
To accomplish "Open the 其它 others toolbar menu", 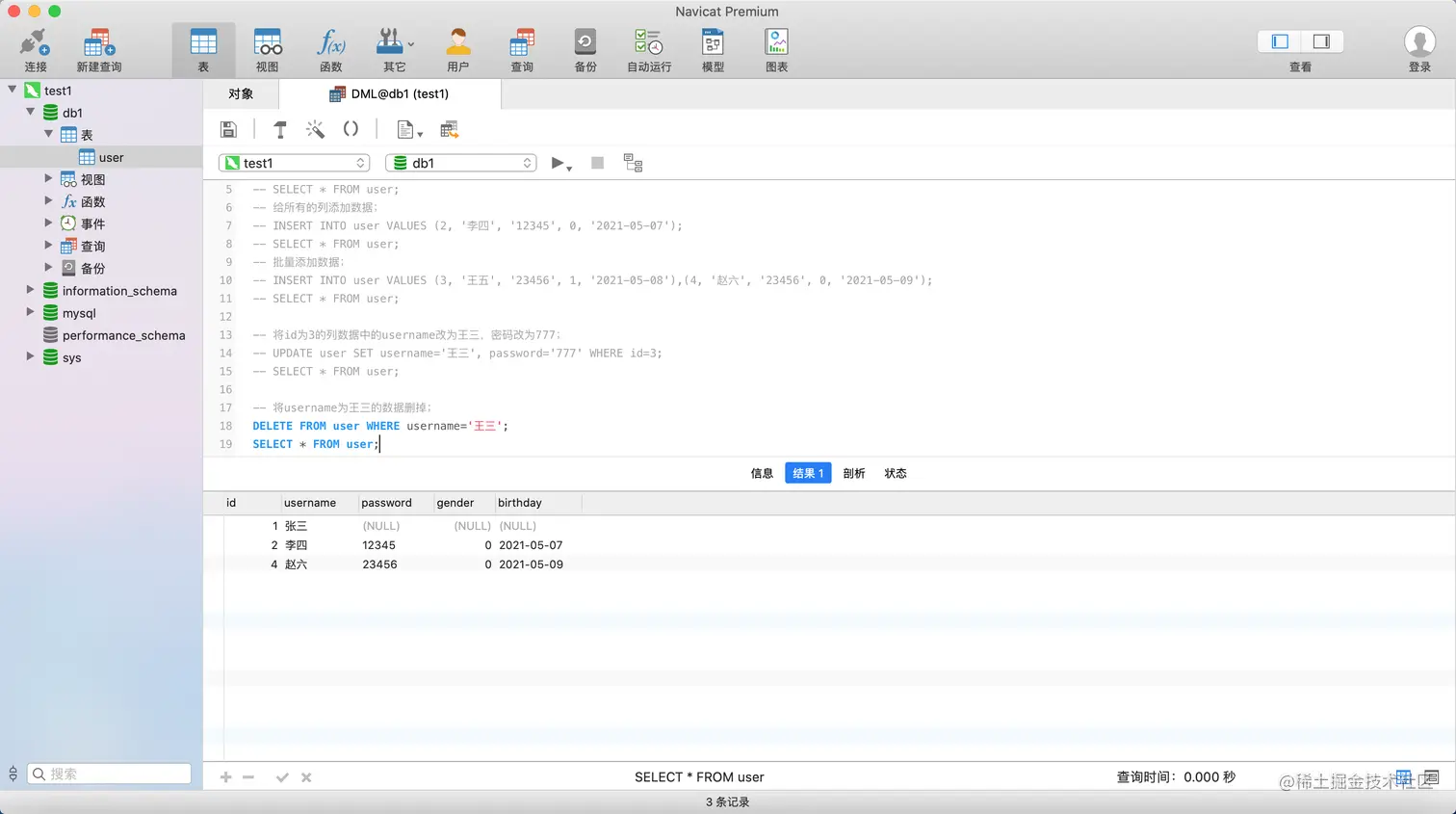I will point(395,50).
